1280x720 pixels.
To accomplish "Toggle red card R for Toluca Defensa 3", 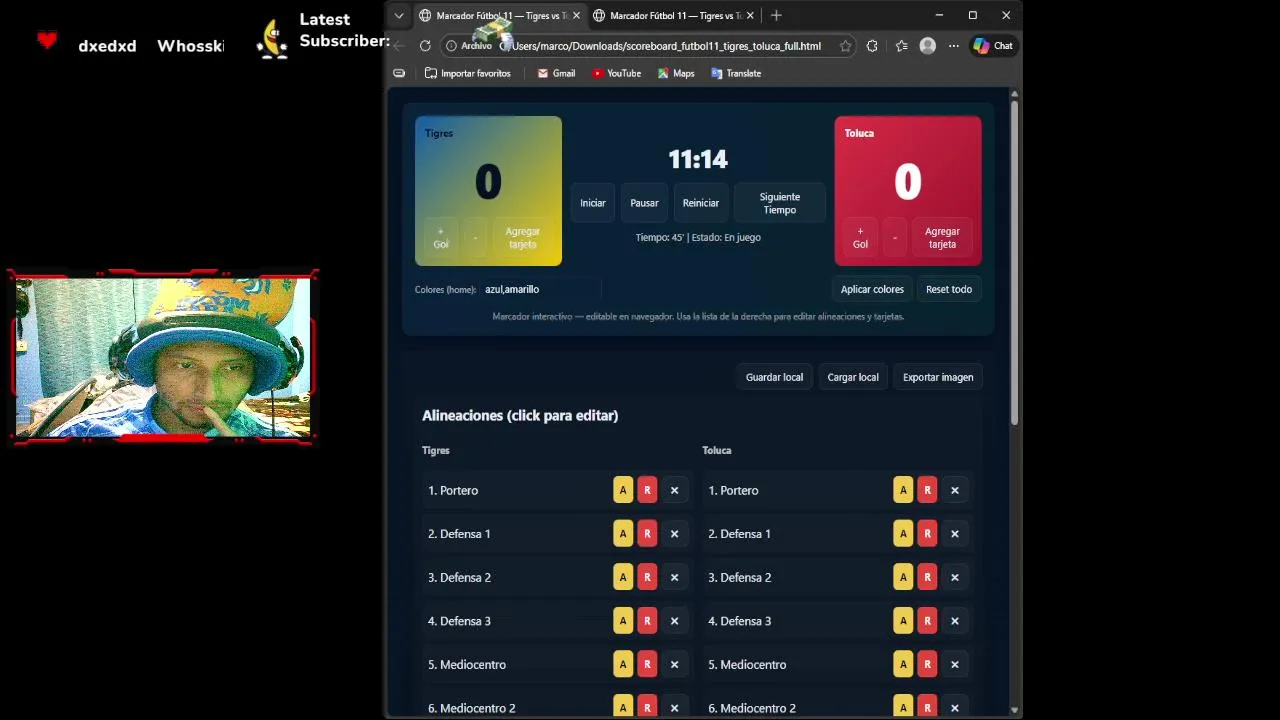I will [x=927, y=621].
